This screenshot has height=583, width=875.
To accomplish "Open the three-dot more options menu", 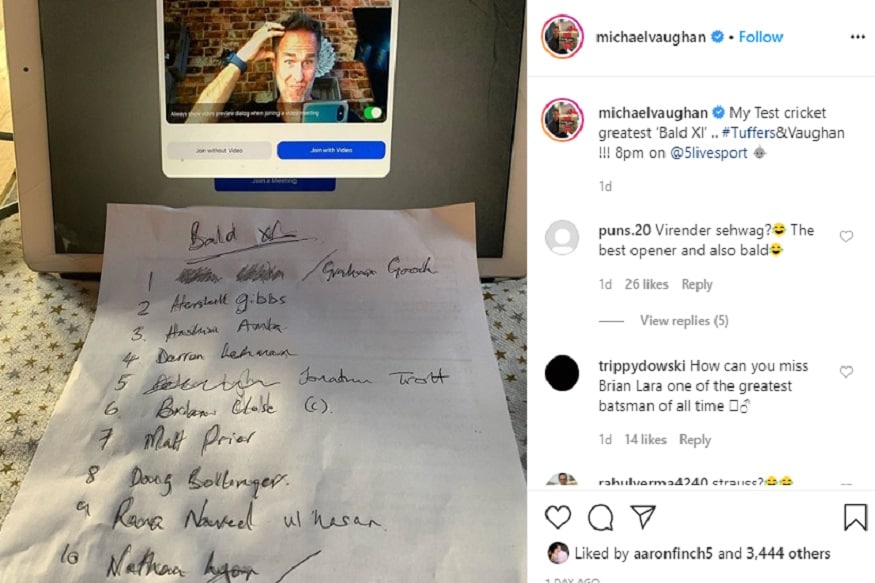I will tap(857, 37).
